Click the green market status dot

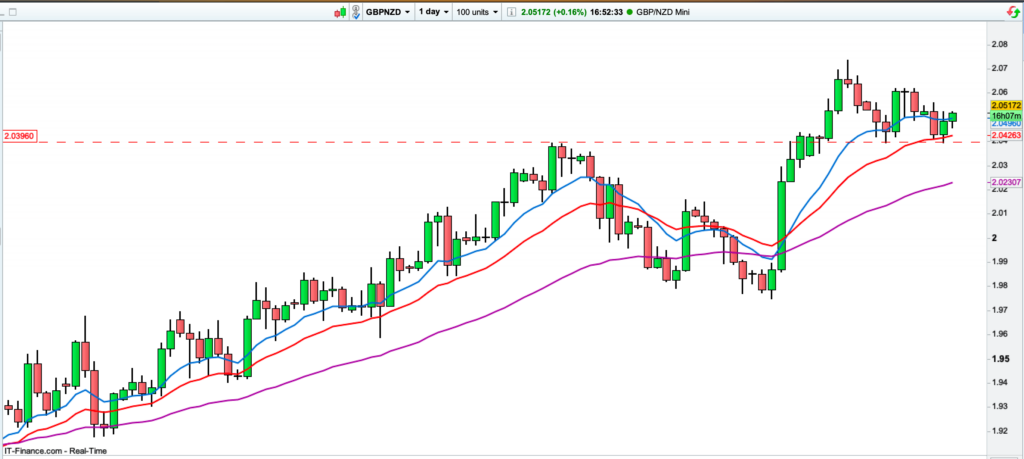coord(630,12)
